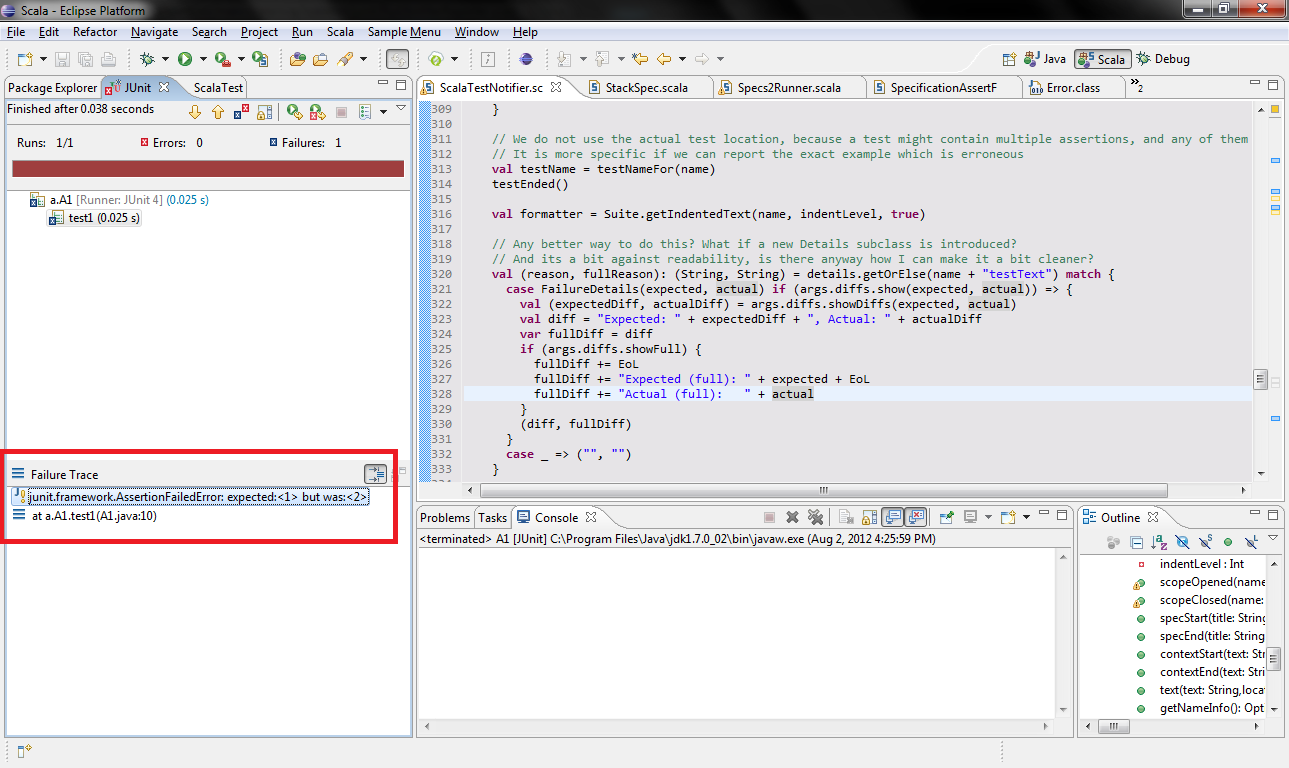1289x768 pixels.
Task: Click the Last Edit Location arrow icon
Action: (x=639, y=59)
